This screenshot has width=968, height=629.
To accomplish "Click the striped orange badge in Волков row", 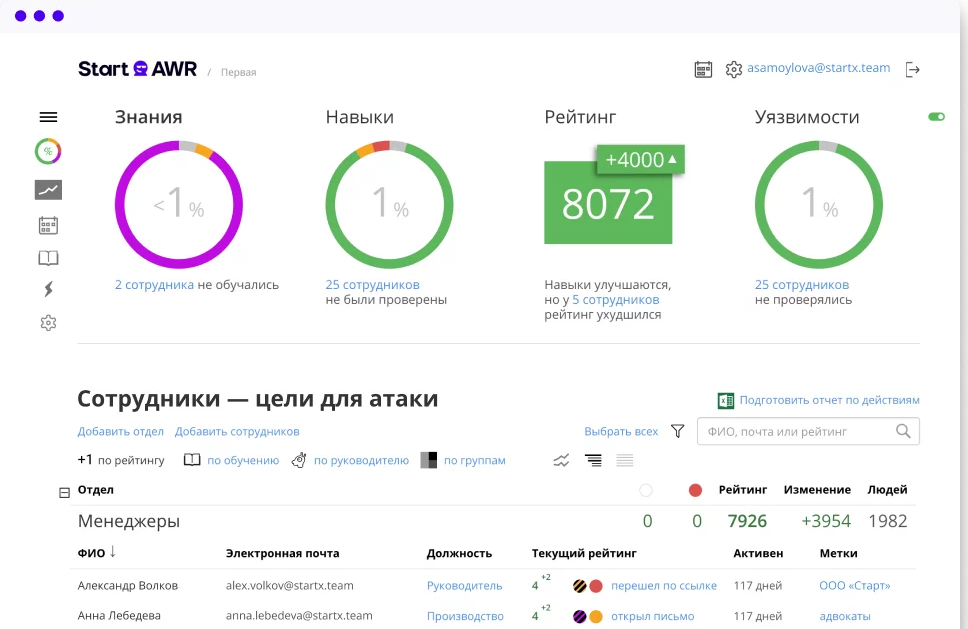I will pyautogui.click(x=580, y=586).
